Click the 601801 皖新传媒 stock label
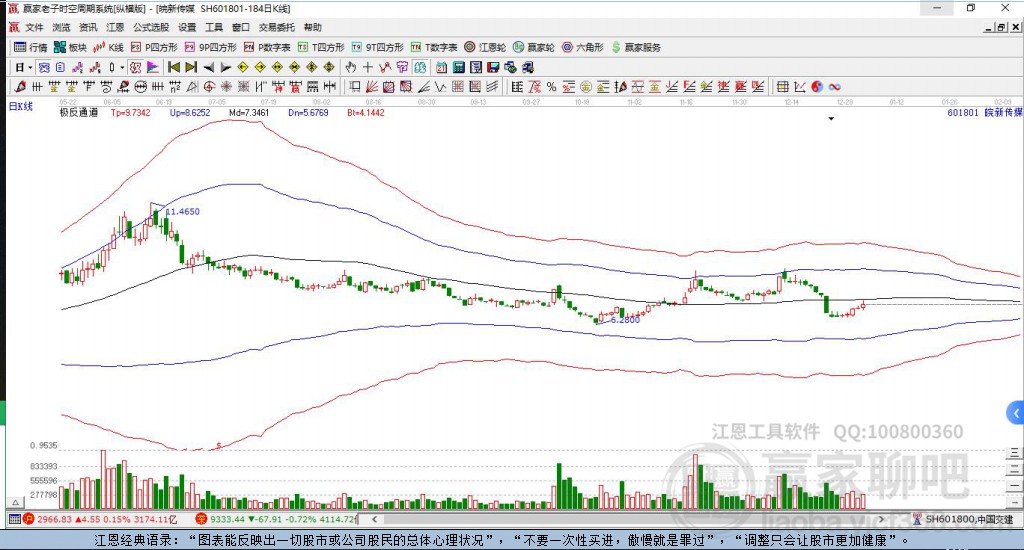The height and width of the screenshot is (550, 1024). click(x=984, y=113)
